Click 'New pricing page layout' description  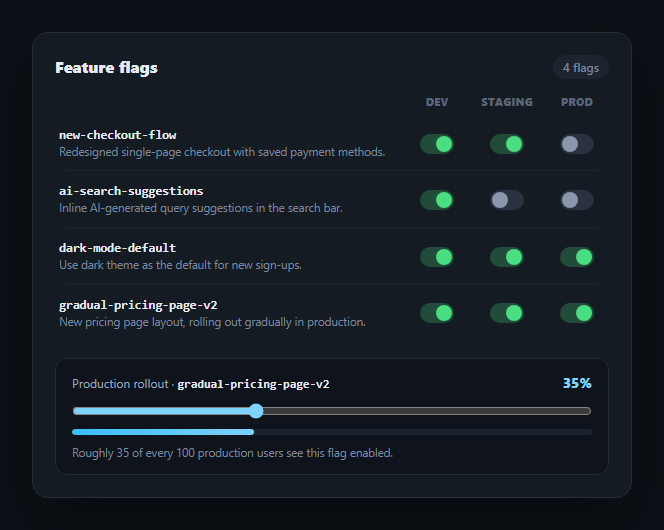click(212, 322)
